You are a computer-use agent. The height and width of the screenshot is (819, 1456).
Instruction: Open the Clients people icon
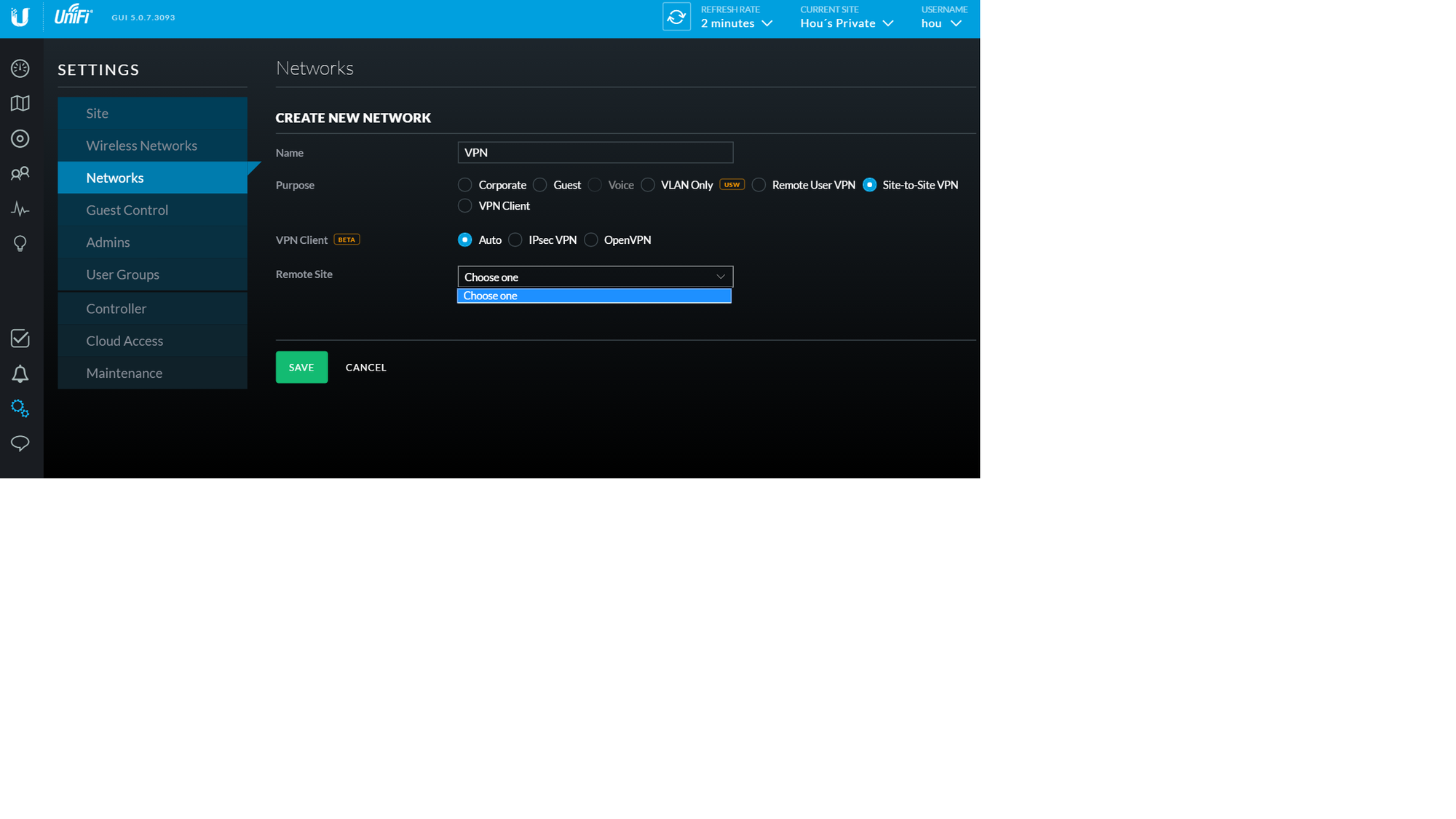point(20,173)
